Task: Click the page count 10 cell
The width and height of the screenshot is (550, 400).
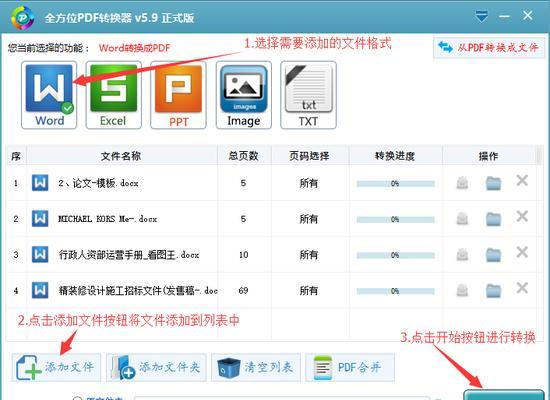Action: coord(243,255)
